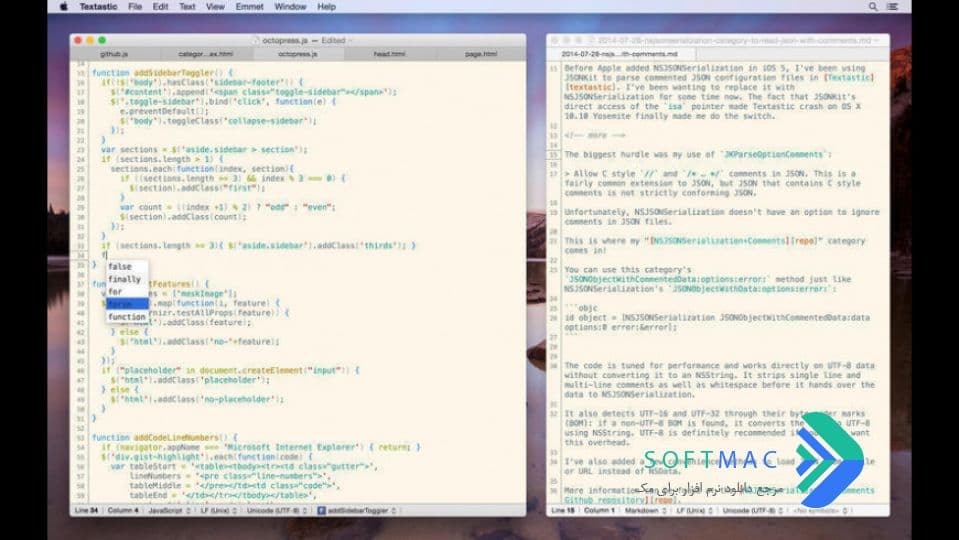
Task: Open Unicode (UTF-8) encoding dropdown in octopress.js window
Action: 276,510
